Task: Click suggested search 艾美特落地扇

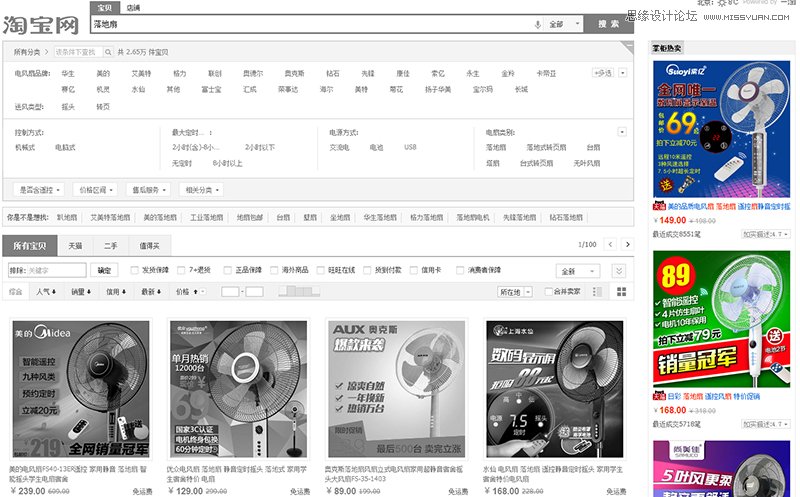Action: click(x=110, y=217)
